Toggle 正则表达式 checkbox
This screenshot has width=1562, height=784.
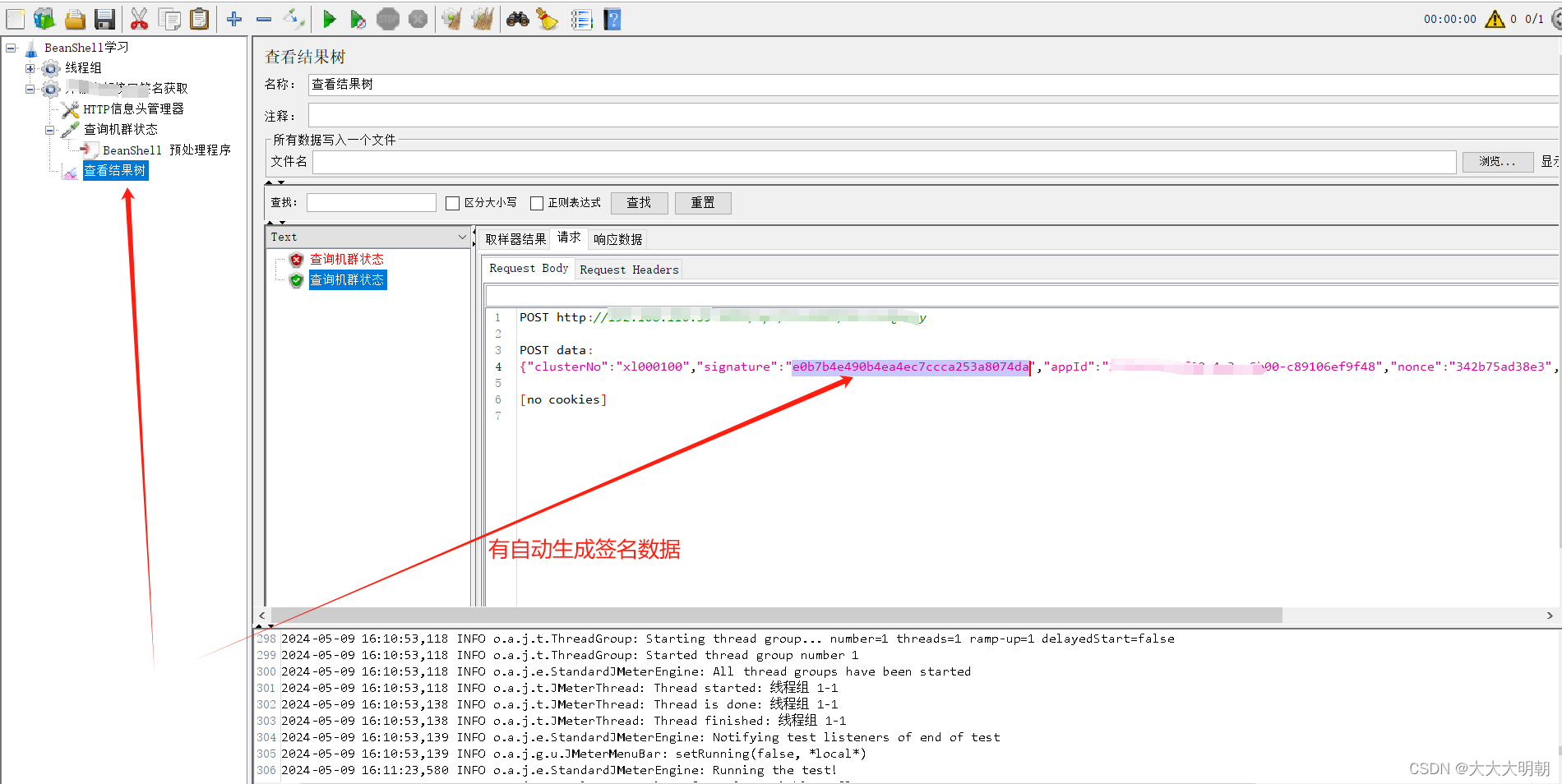click(537, 203)
